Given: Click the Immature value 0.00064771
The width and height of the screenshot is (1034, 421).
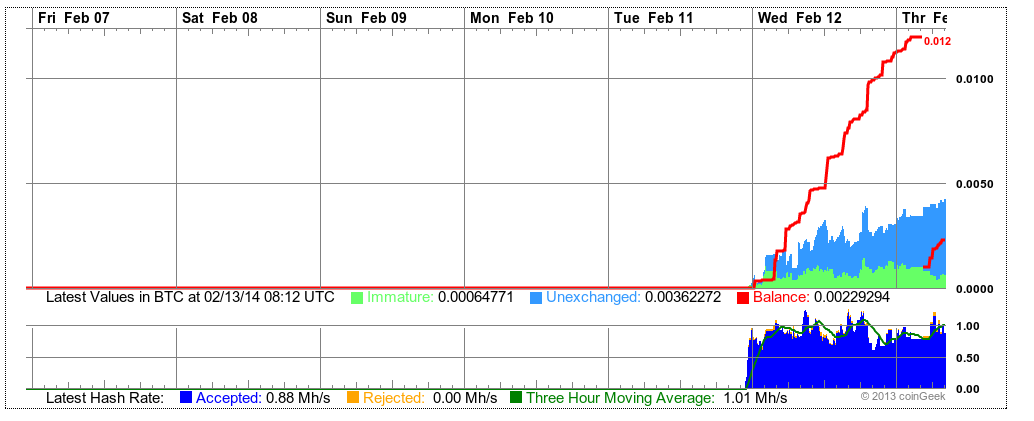Looking at the screenshot, I should pos(475,298).
